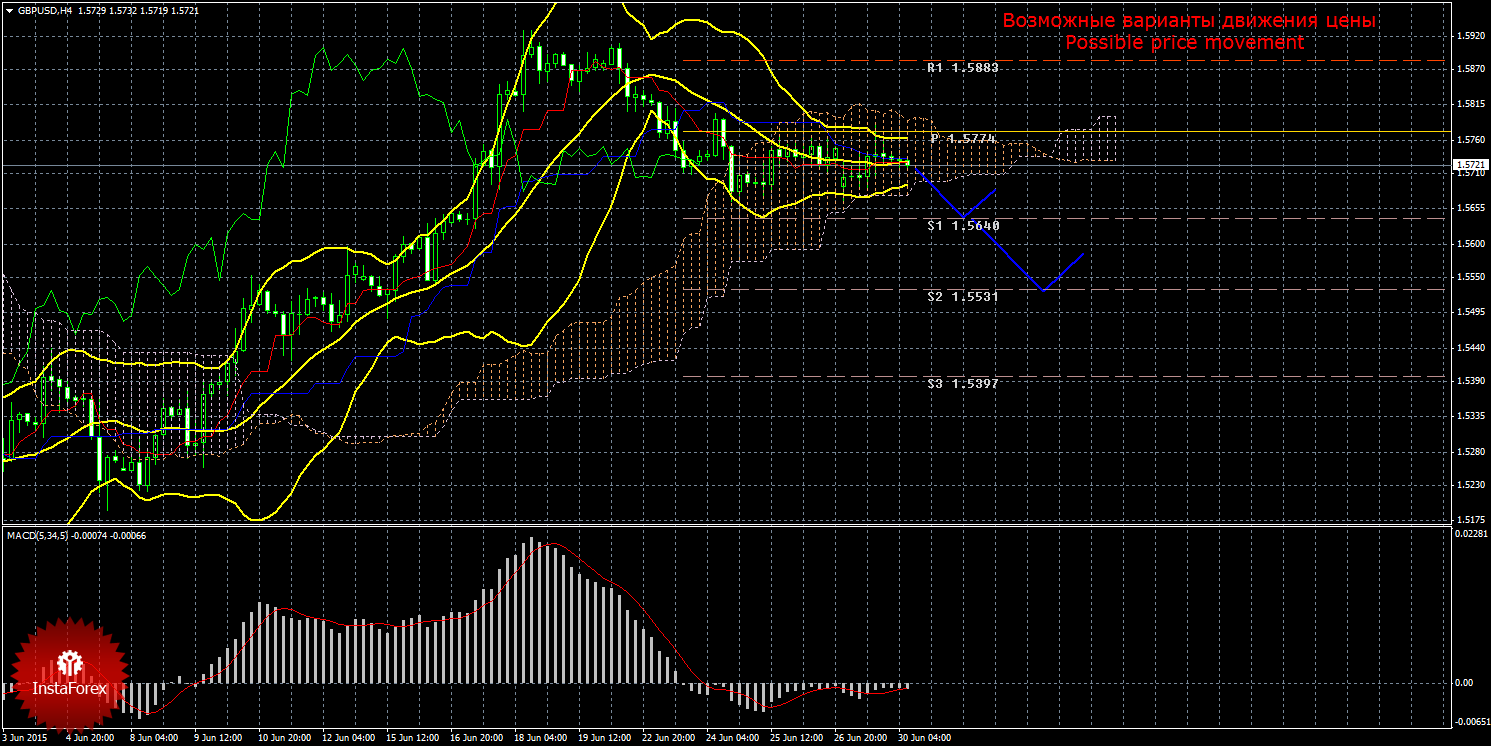Click the S1 1.5640 support level label
Image resolution: width=1491 pixels, height=746 pixels.
coord(962,226)
